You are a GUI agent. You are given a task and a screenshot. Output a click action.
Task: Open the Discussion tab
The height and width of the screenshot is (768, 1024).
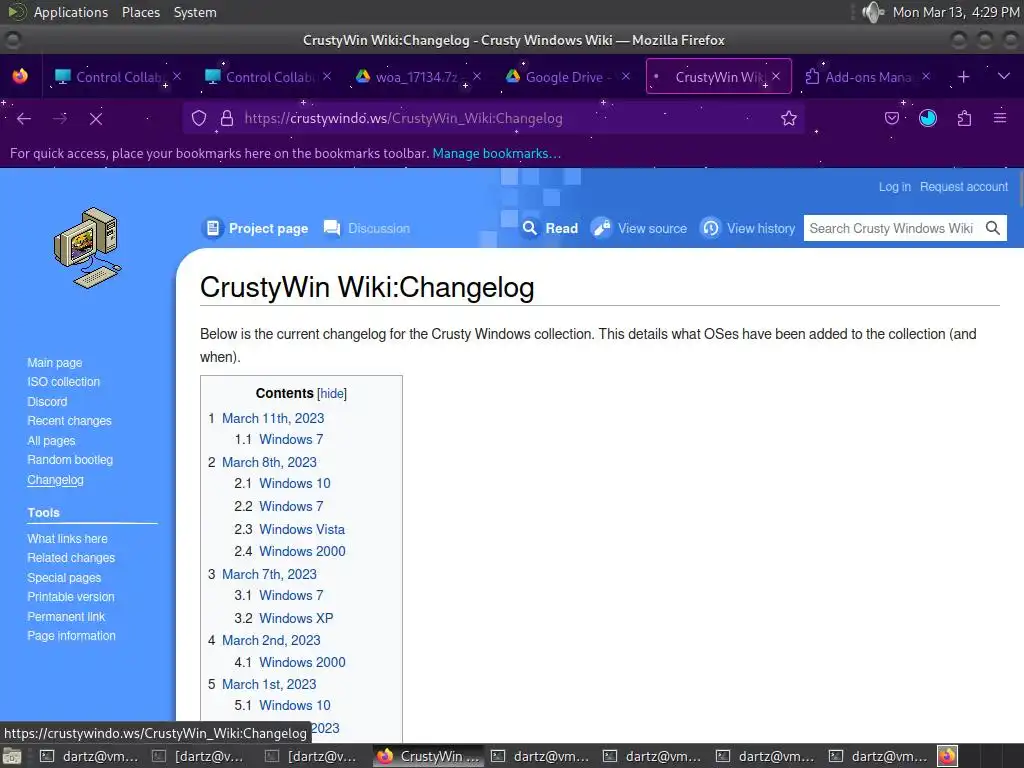[x=367, y=228]
